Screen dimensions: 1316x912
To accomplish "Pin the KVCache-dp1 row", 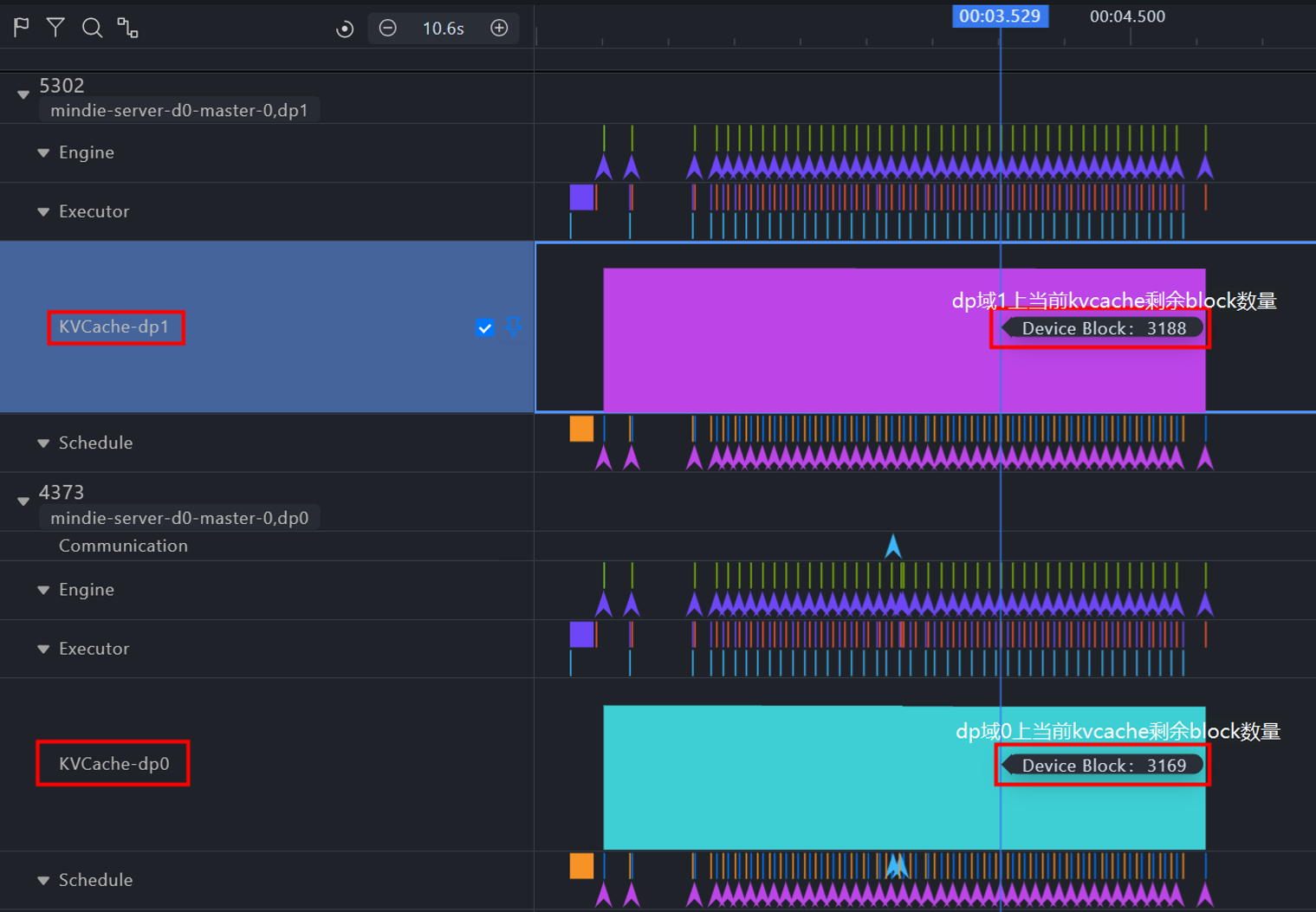I will pos(513,327).
